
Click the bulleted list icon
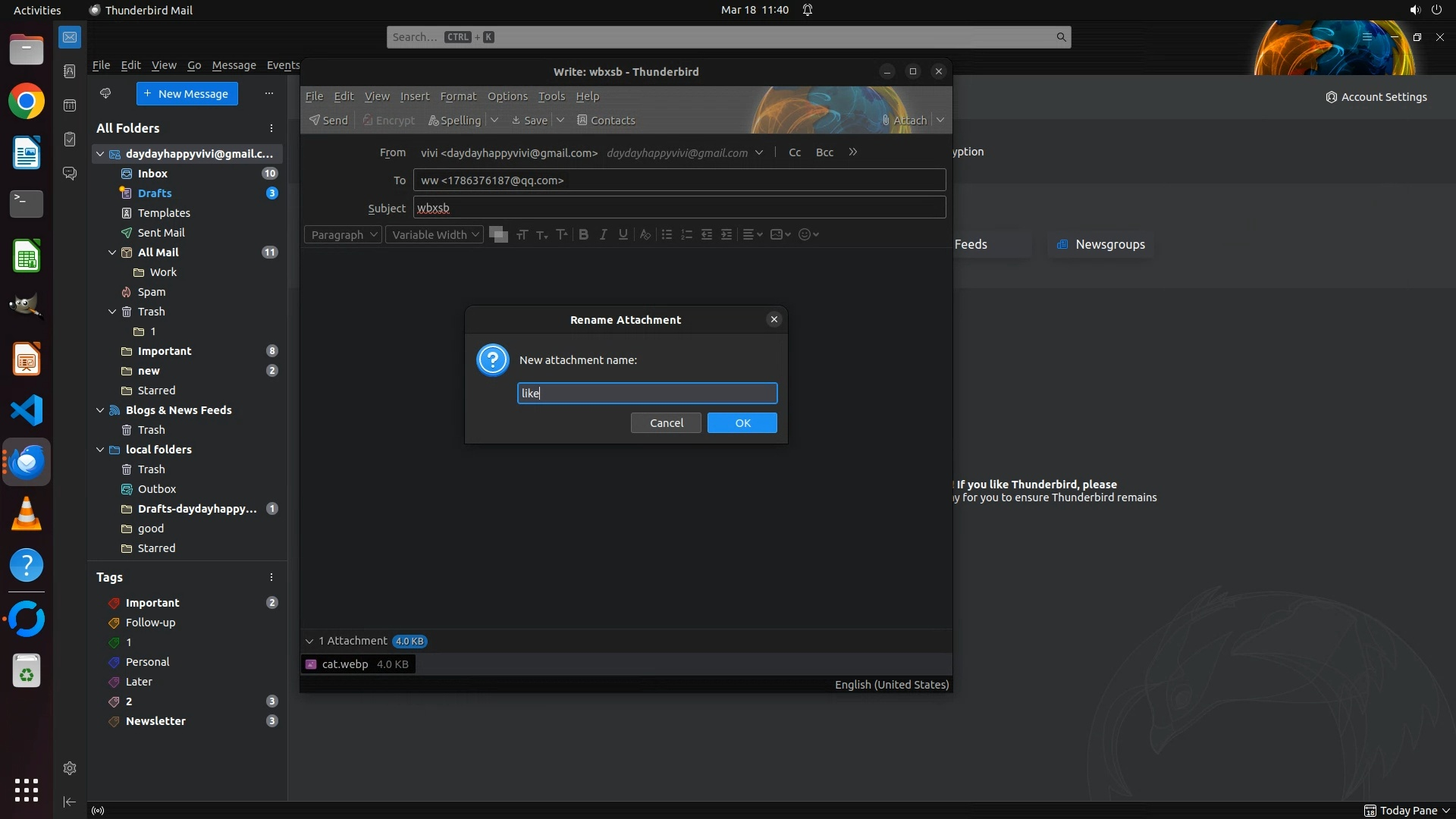pyautogui.click(x=667, y=234)
